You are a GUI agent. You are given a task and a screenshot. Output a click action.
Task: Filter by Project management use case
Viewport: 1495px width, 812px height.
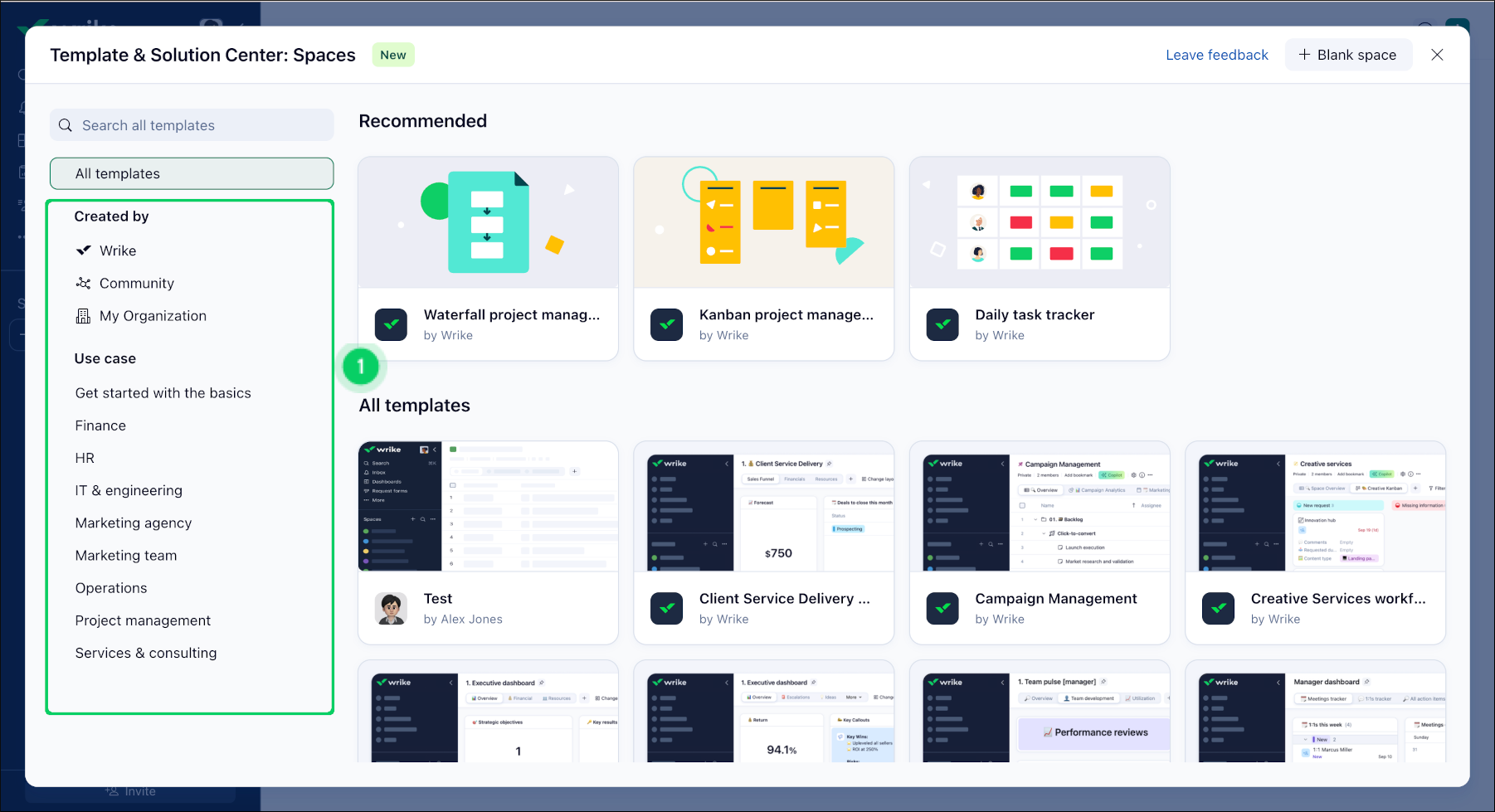tap(143, 620)
